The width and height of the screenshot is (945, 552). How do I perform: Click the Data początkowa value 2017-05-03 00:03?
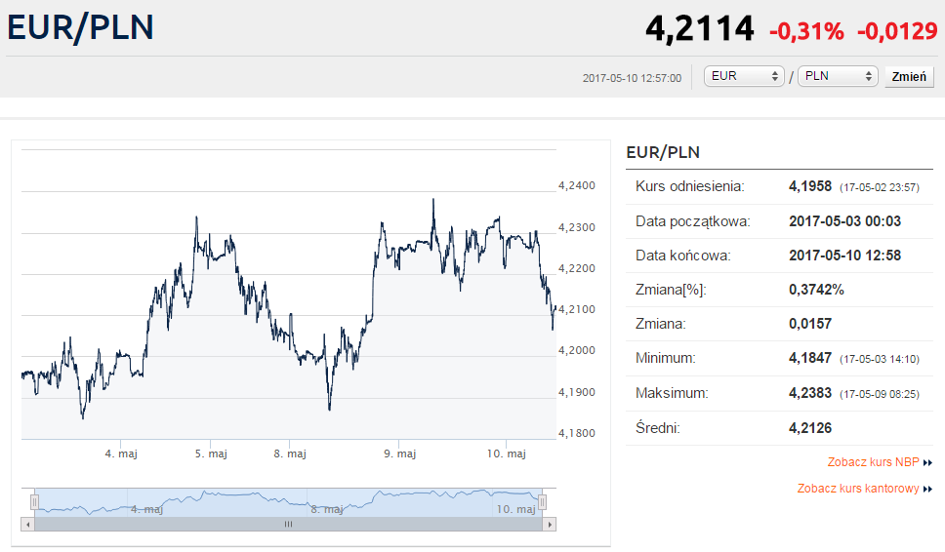[x=845, y=221]
